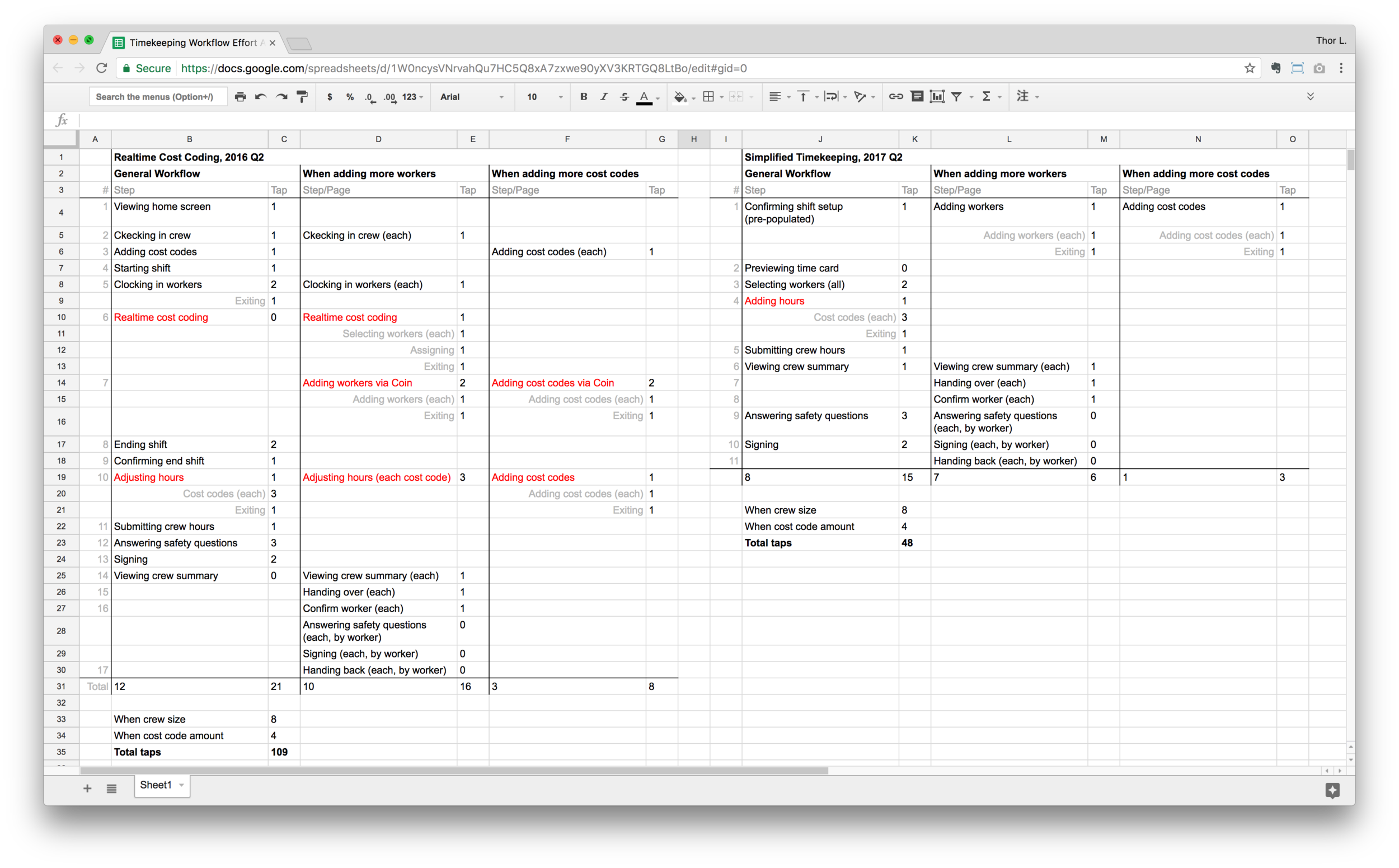Open the borders menu

[x=708, y=96]
